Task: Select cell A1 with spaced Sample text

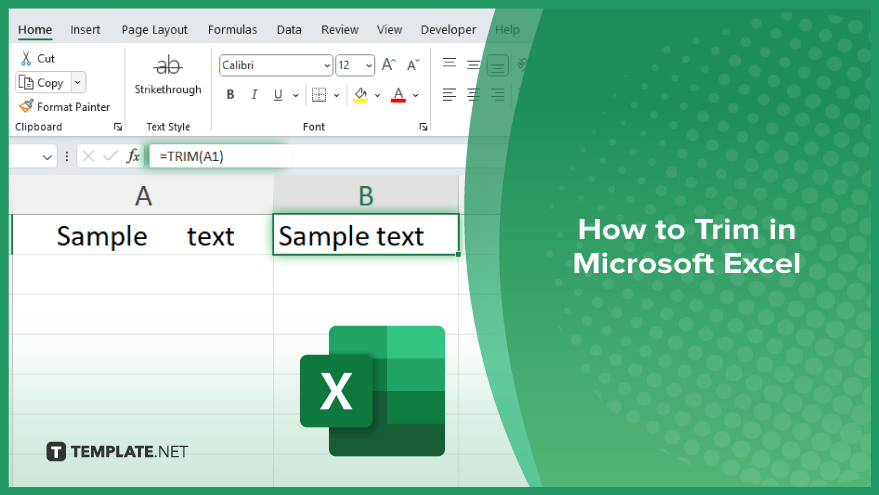Action: point(143,235)
